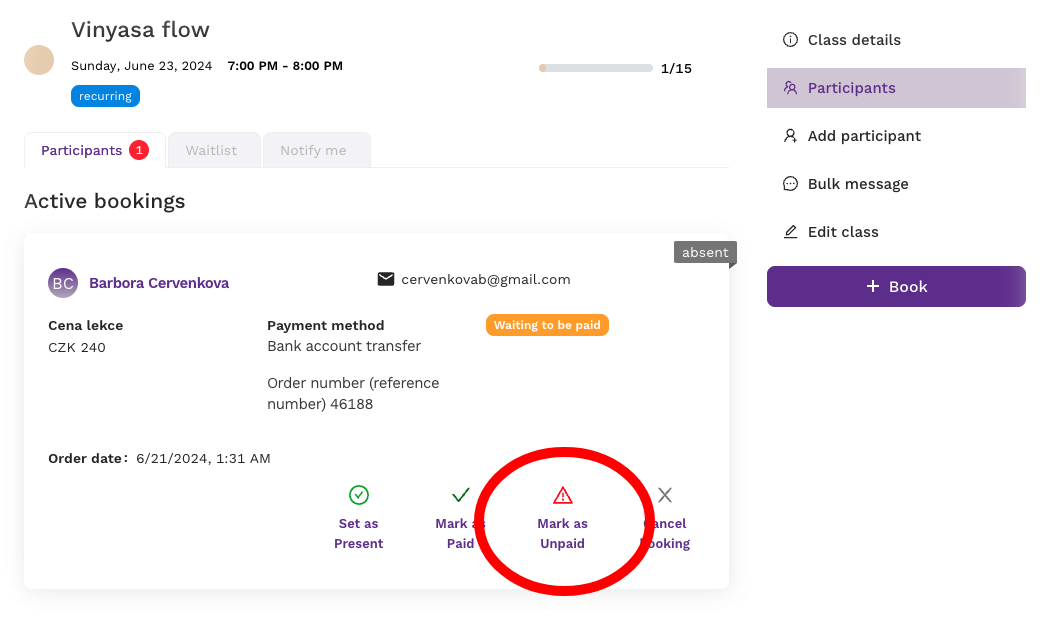The height and width of the screenshot is (632, 1056).
Task: Click the blue recurring tag
Action: click(x=105, y=96)
